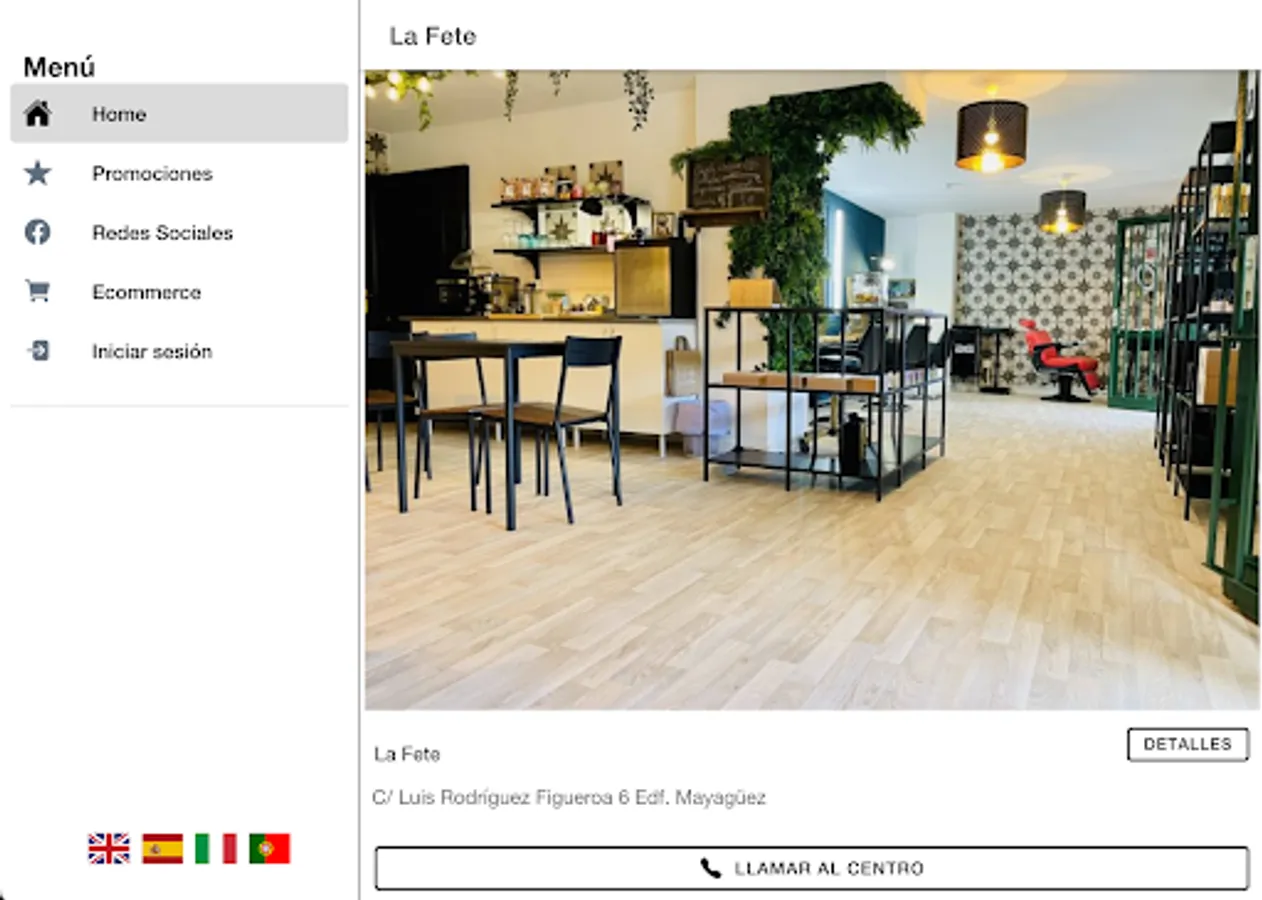The image size is (1262, 900).
Task: Switch language with the UK flag
Action: (x=108, y=848)
